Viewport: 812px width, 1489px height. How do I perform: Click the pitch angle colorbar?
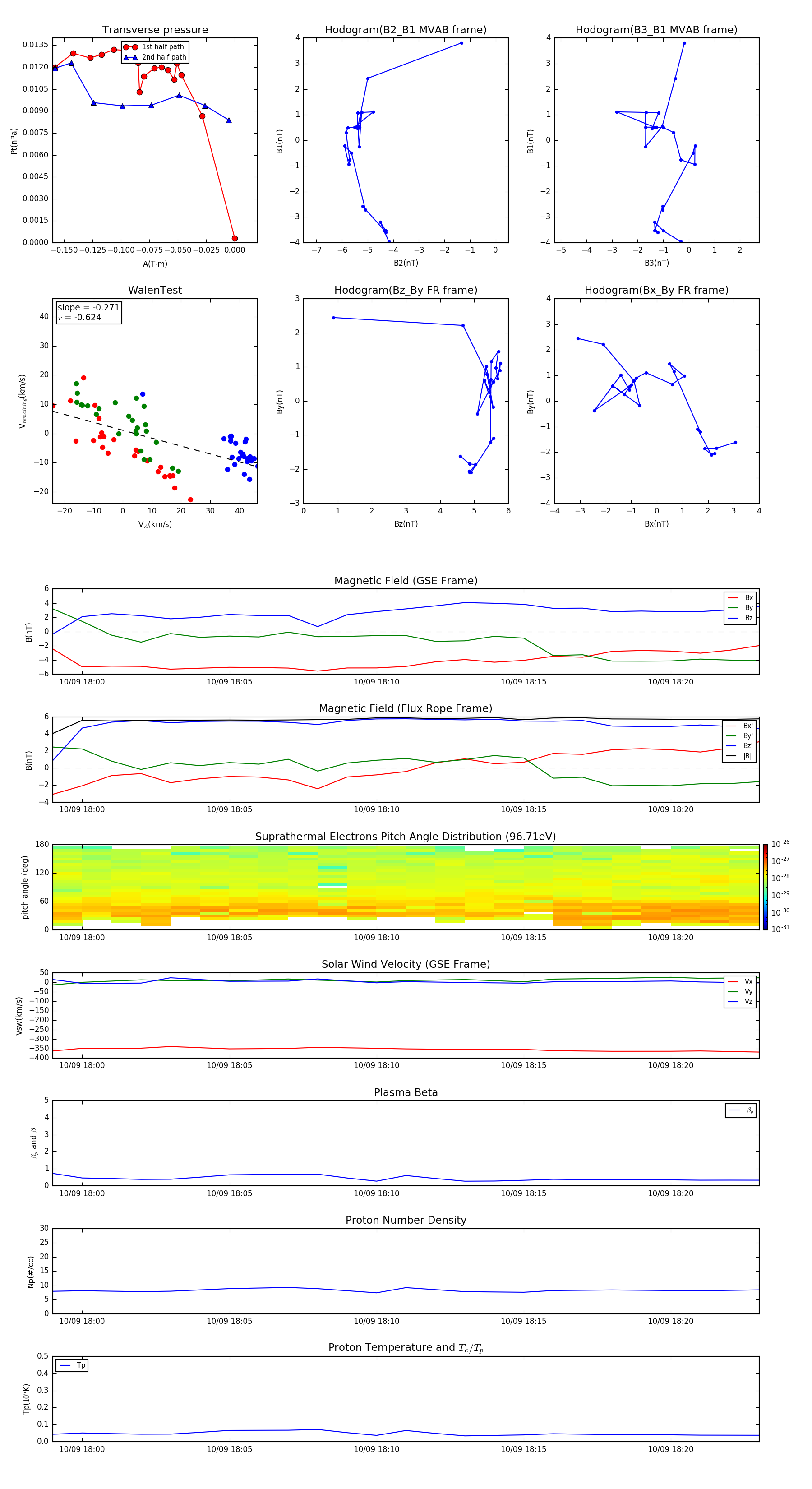pyautogui.click(x=765, y=887)
